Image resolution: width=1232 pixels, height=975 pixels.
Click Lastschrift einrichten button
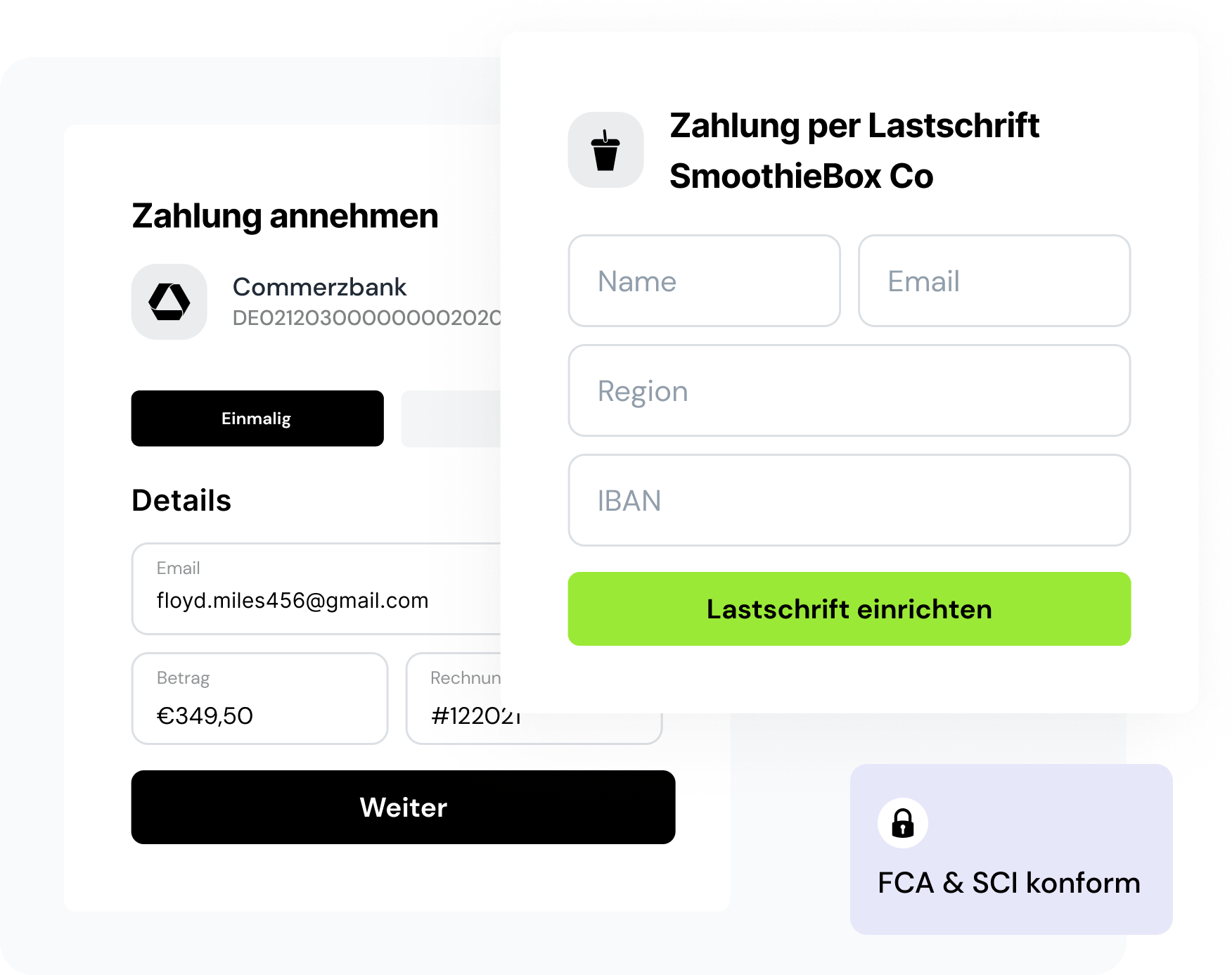[x=849, y=608]
